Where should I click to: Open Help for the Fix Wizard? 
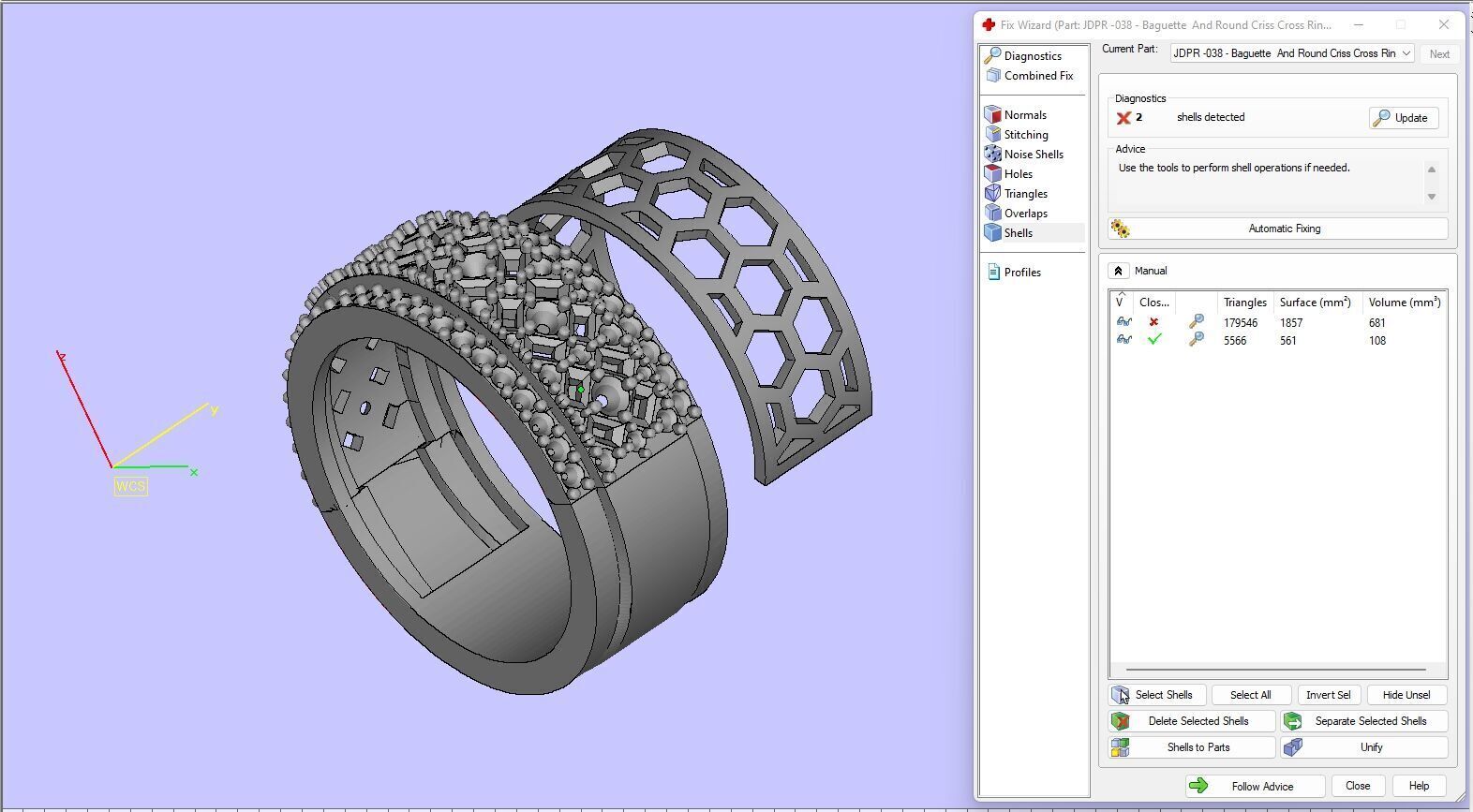pos(1418,787)
